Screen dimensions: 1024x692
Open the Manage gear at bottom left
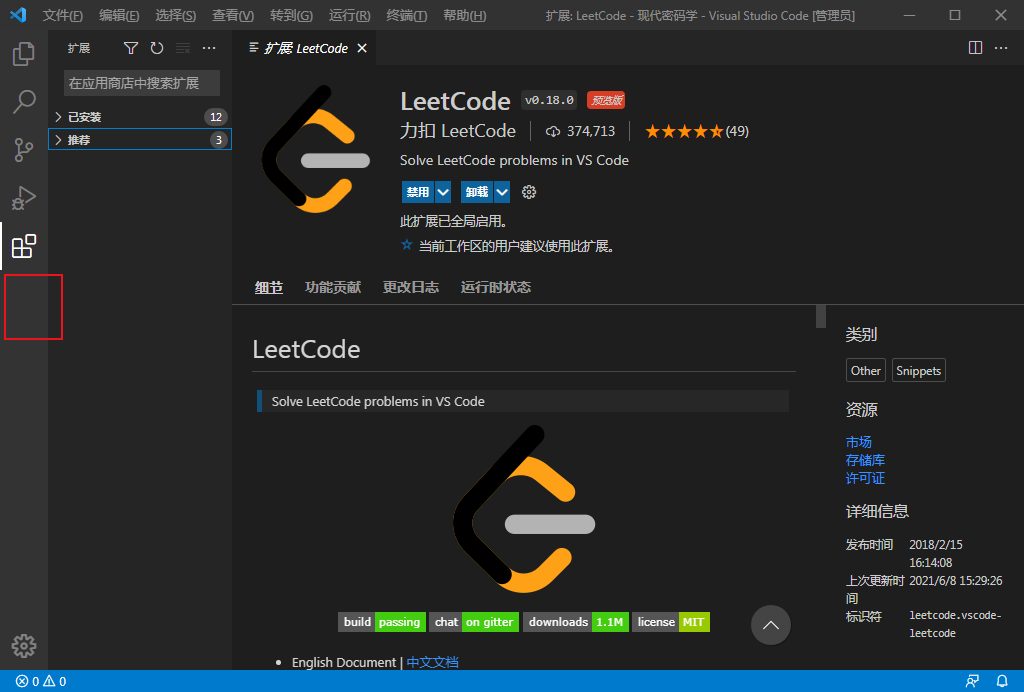[24, 646]
